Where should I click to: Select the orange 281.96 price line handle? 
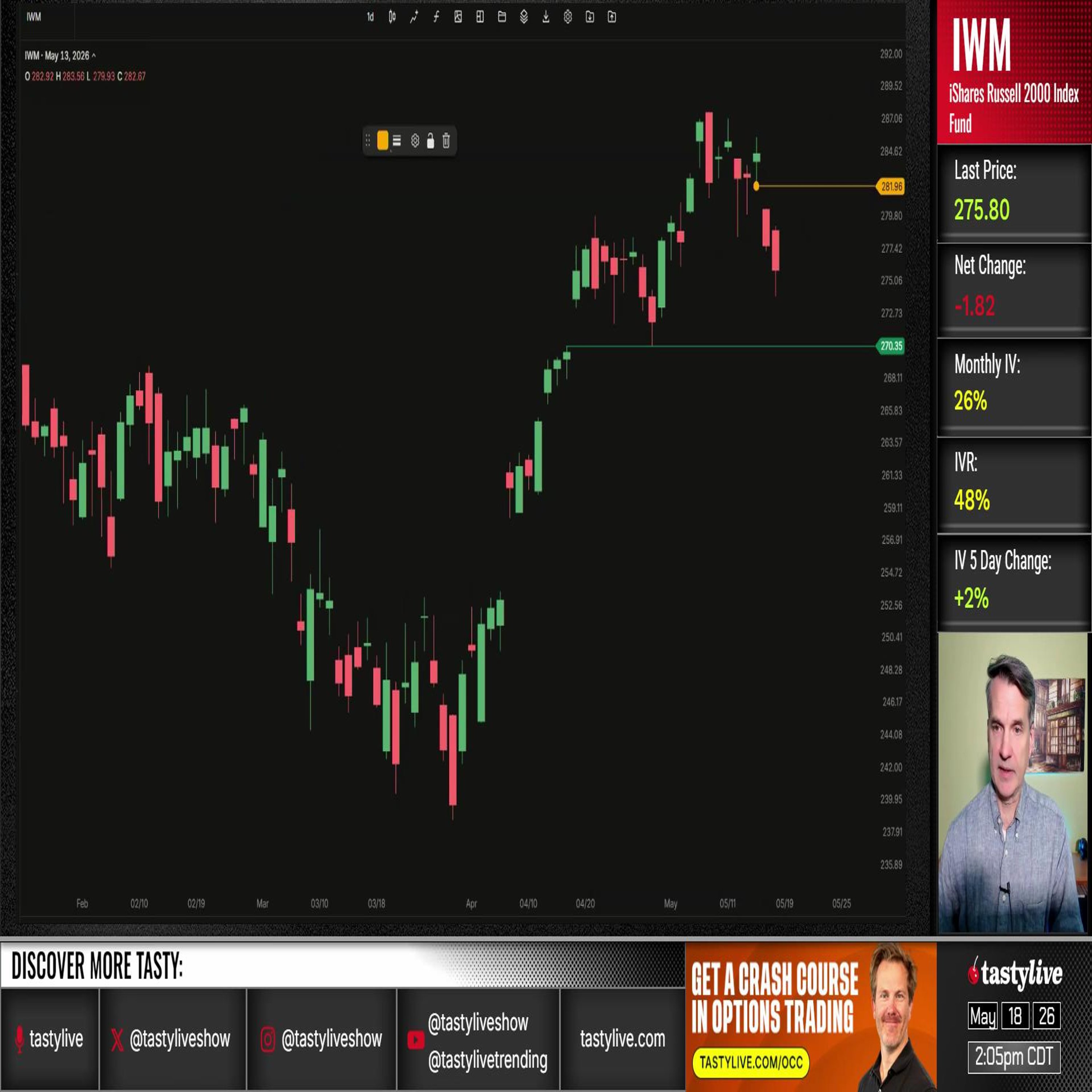click(756, 186)
